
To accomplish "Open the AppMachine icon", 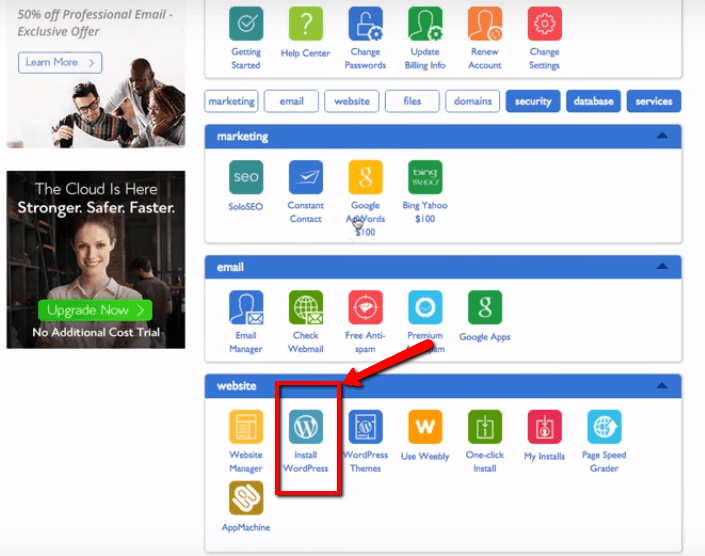I will pos(246,498).
